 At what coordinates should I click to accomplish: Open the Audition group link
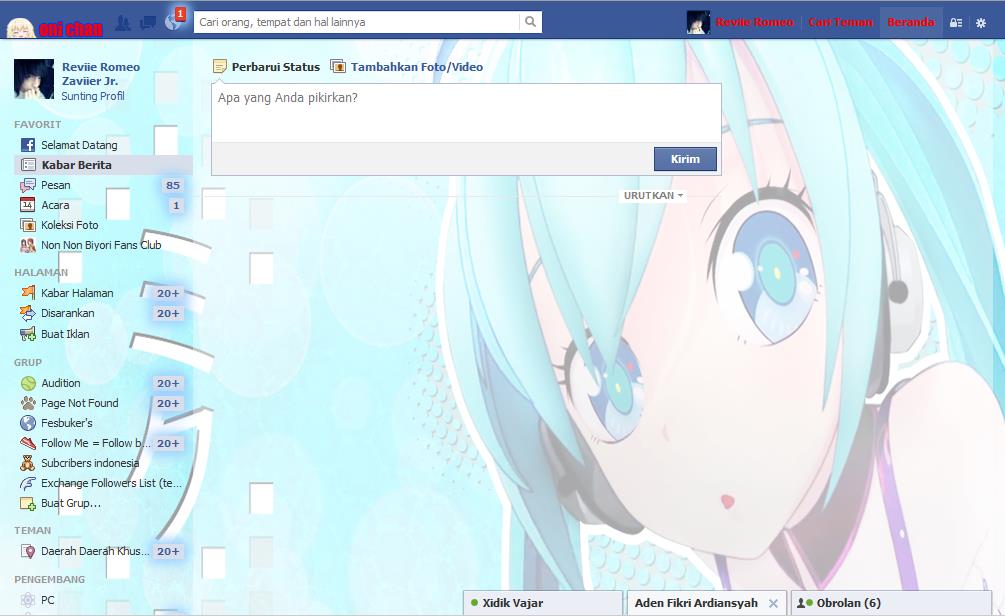(x=61, y=383)
